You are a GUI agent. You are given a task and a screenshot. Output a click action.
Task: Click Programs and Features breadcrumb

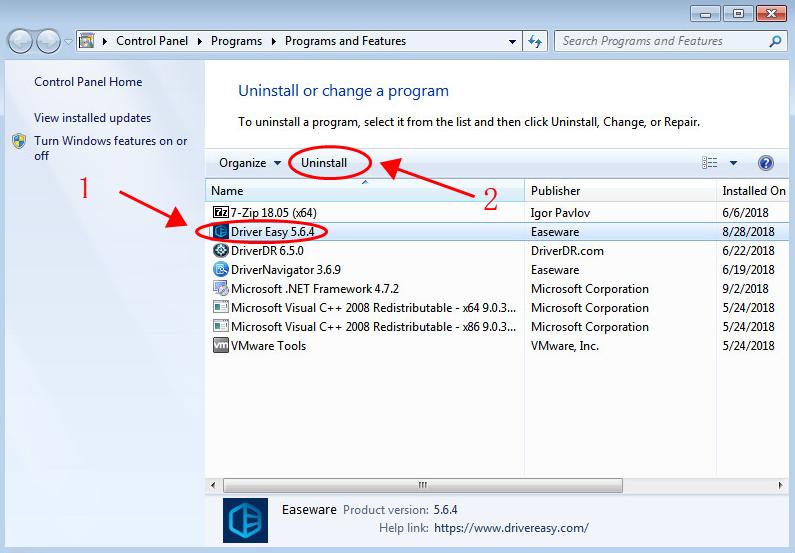point(345,41)
